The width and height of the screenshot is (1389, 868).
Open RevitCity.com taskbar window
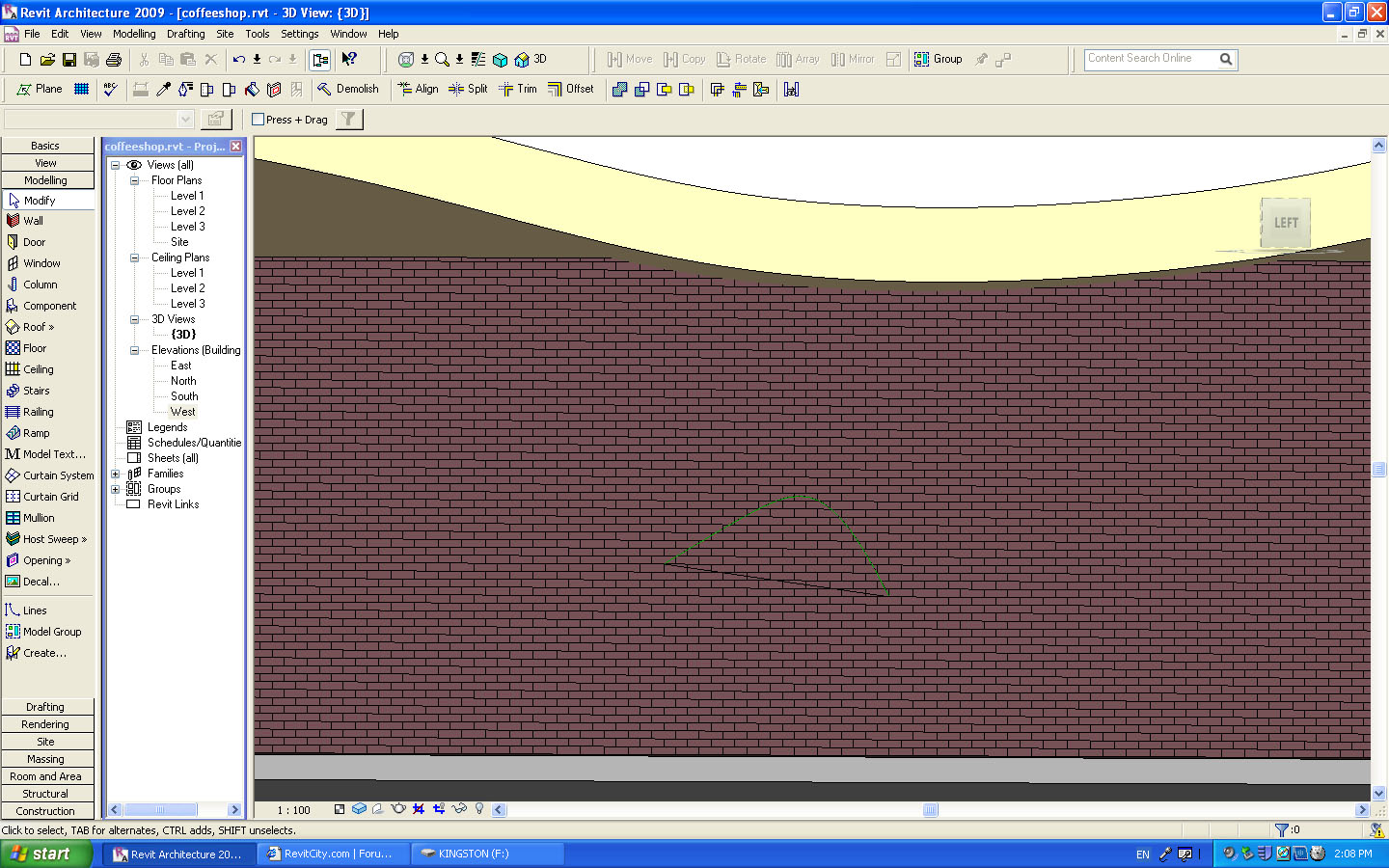(333, 854)
